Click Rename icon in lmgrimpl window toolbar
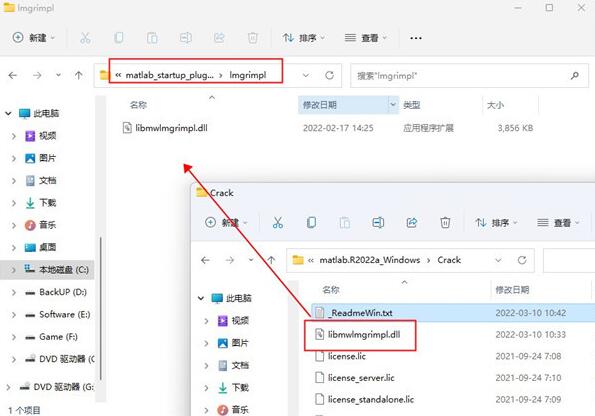The width and height of the screenshot is (595, 416). pyautogui.click(x=186, y=38)
